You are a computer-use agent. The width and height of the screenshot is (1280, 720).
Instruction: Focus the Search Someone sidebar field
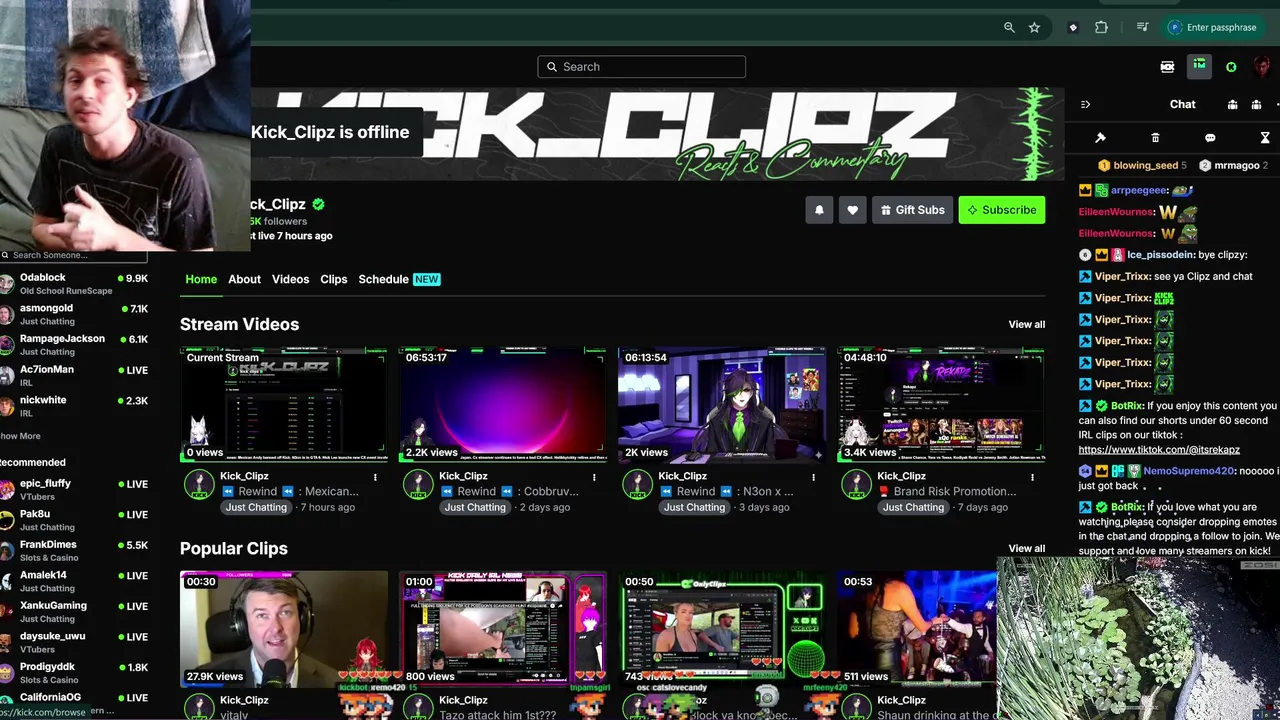click(75, 255)
